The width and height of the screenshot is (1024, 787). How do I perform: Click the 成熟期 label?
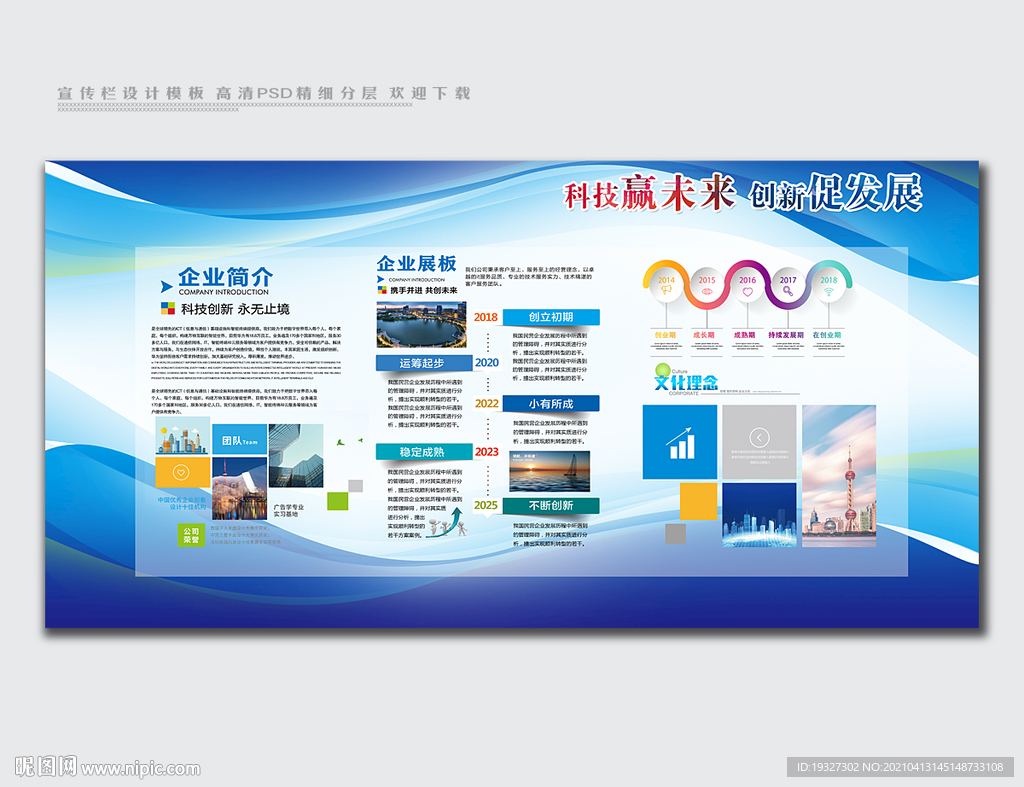744,335
